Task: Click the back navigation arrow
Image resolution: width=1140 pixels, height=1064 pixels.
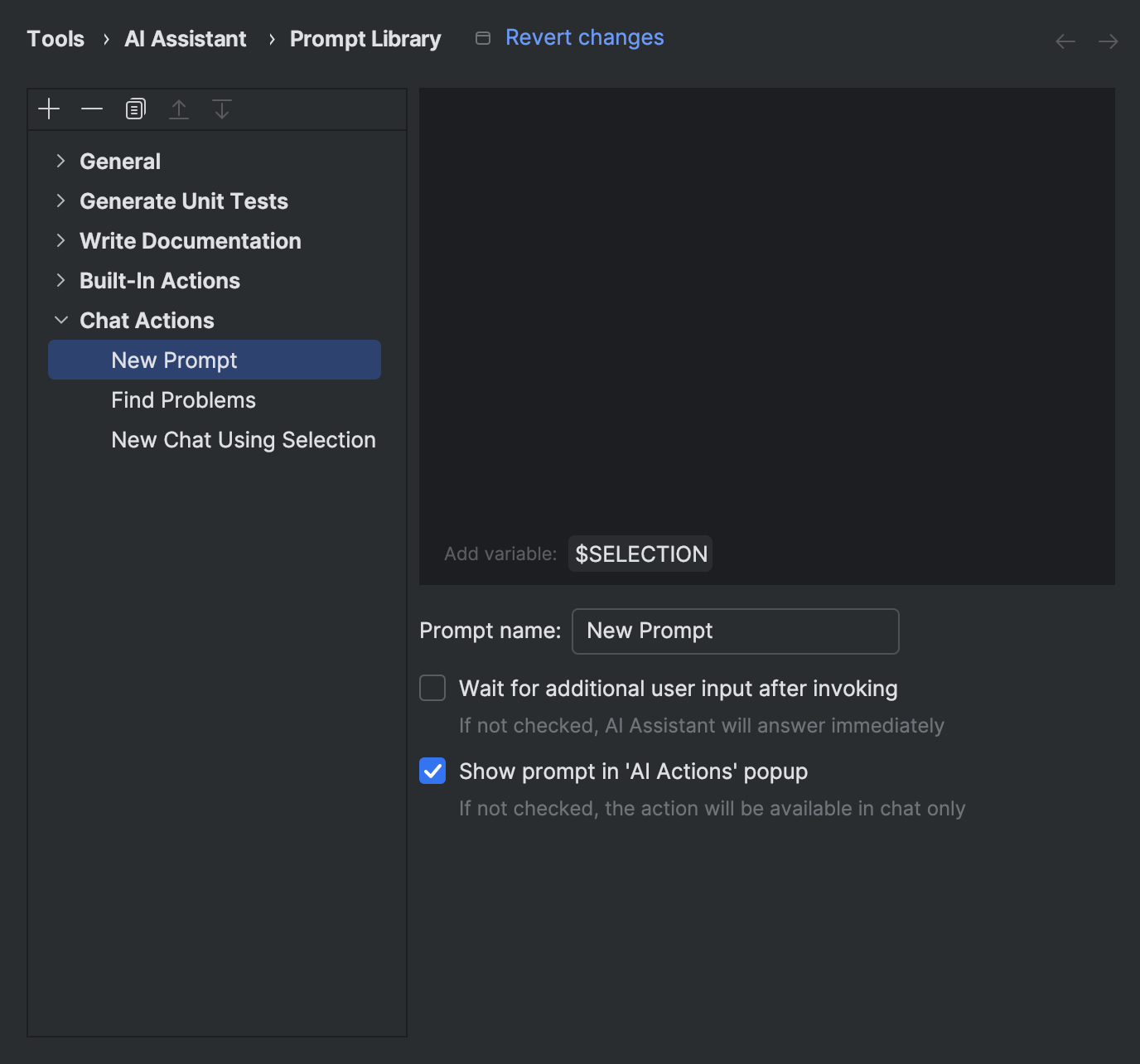Action: pyautogui.click(x=1065, y=41)
